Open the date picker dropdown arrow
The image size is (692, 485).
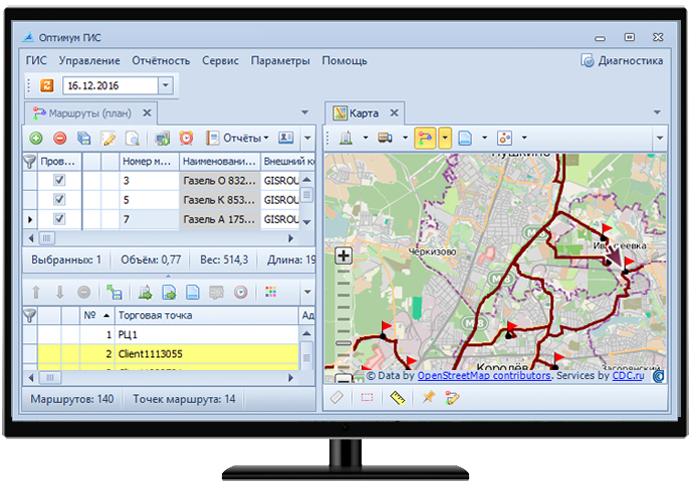point(165,85)
